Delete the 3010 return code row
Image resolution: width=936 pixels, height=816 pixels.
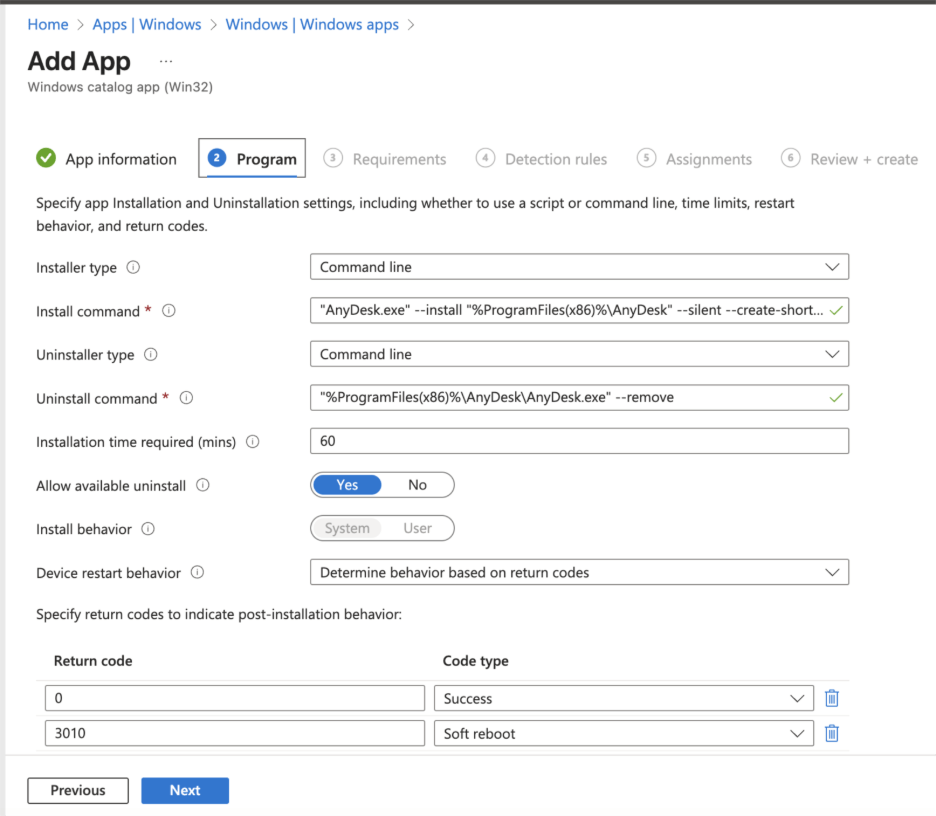coord(831,734)
